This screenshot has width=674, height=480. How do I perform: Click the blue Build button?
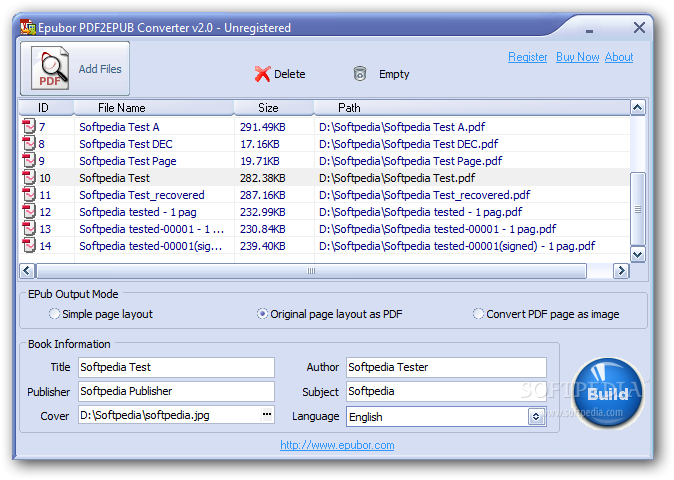(608, 393)
